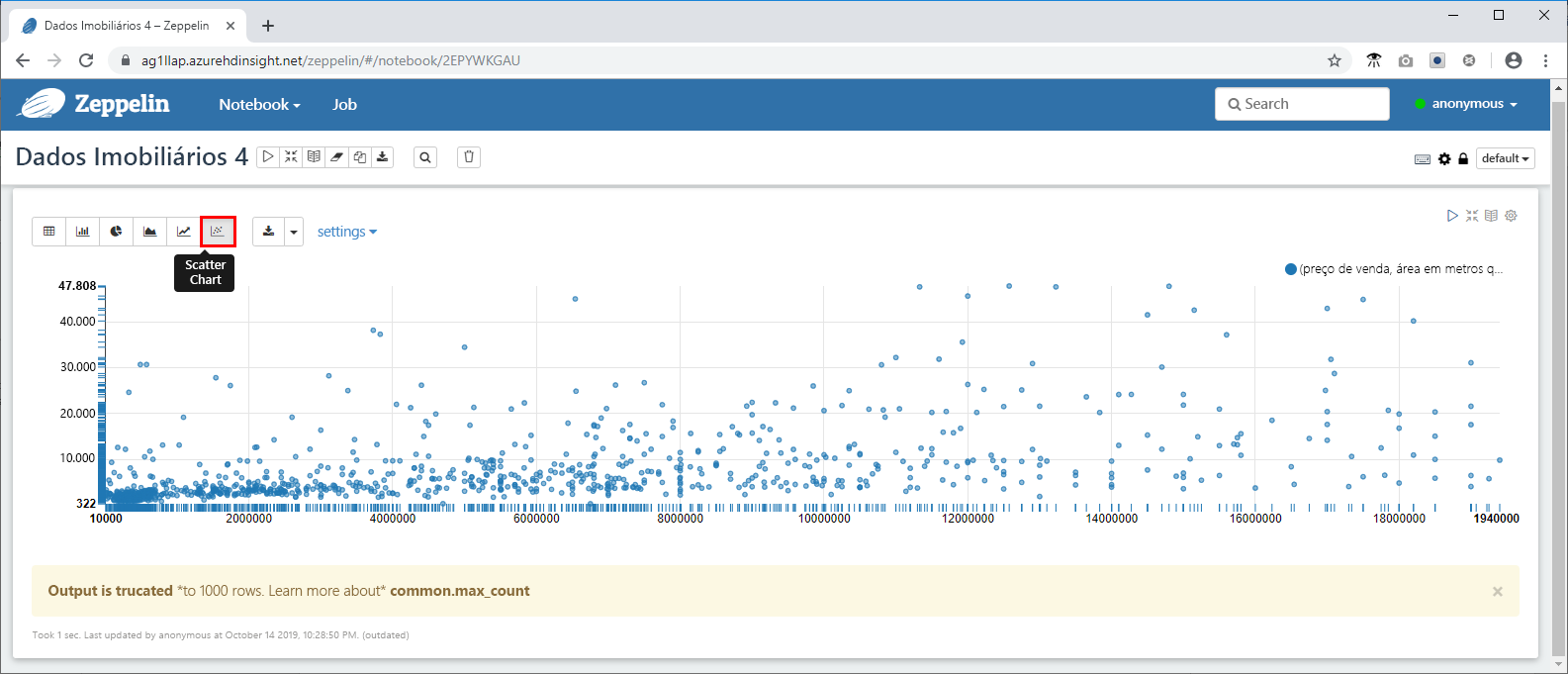Close the Dados Imobiliários 4 tab

231,26
